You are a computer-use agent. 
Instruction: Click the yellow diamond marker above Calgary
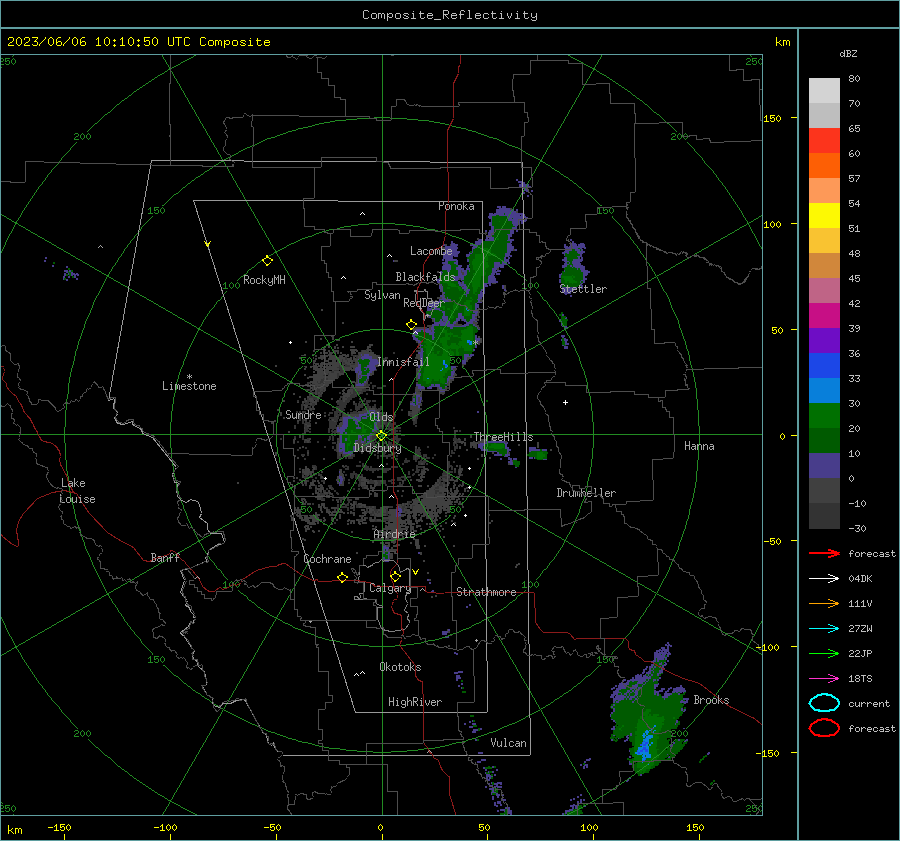[395, 576]
